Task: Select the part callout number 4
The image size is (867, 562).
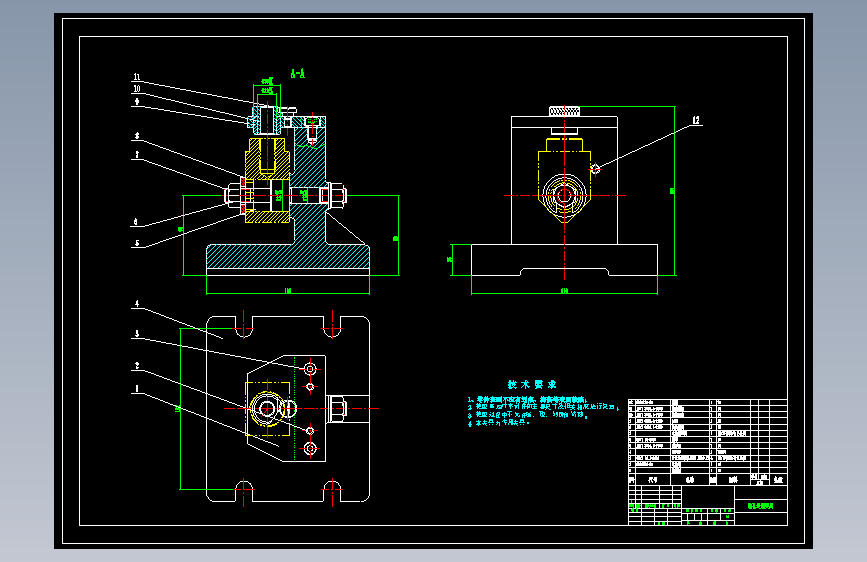Action: pyautogui.click(x=137, y=304)
